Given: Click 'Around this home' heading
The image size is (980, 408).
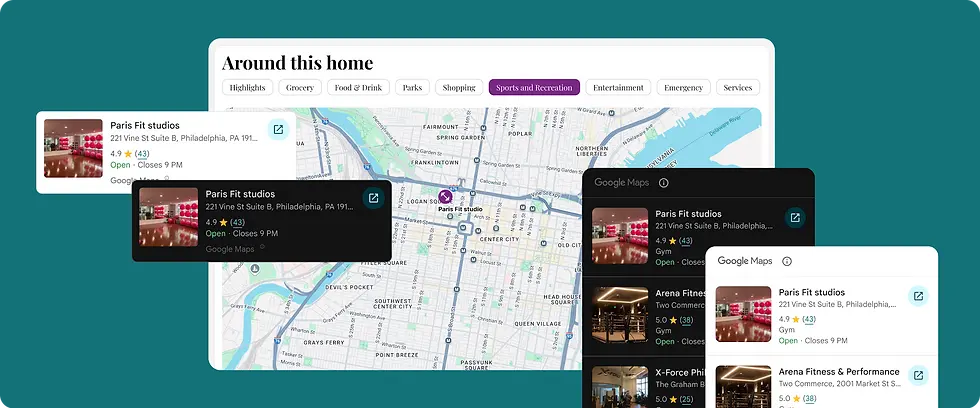Looking at the screenshot, I should coord(298,62).
